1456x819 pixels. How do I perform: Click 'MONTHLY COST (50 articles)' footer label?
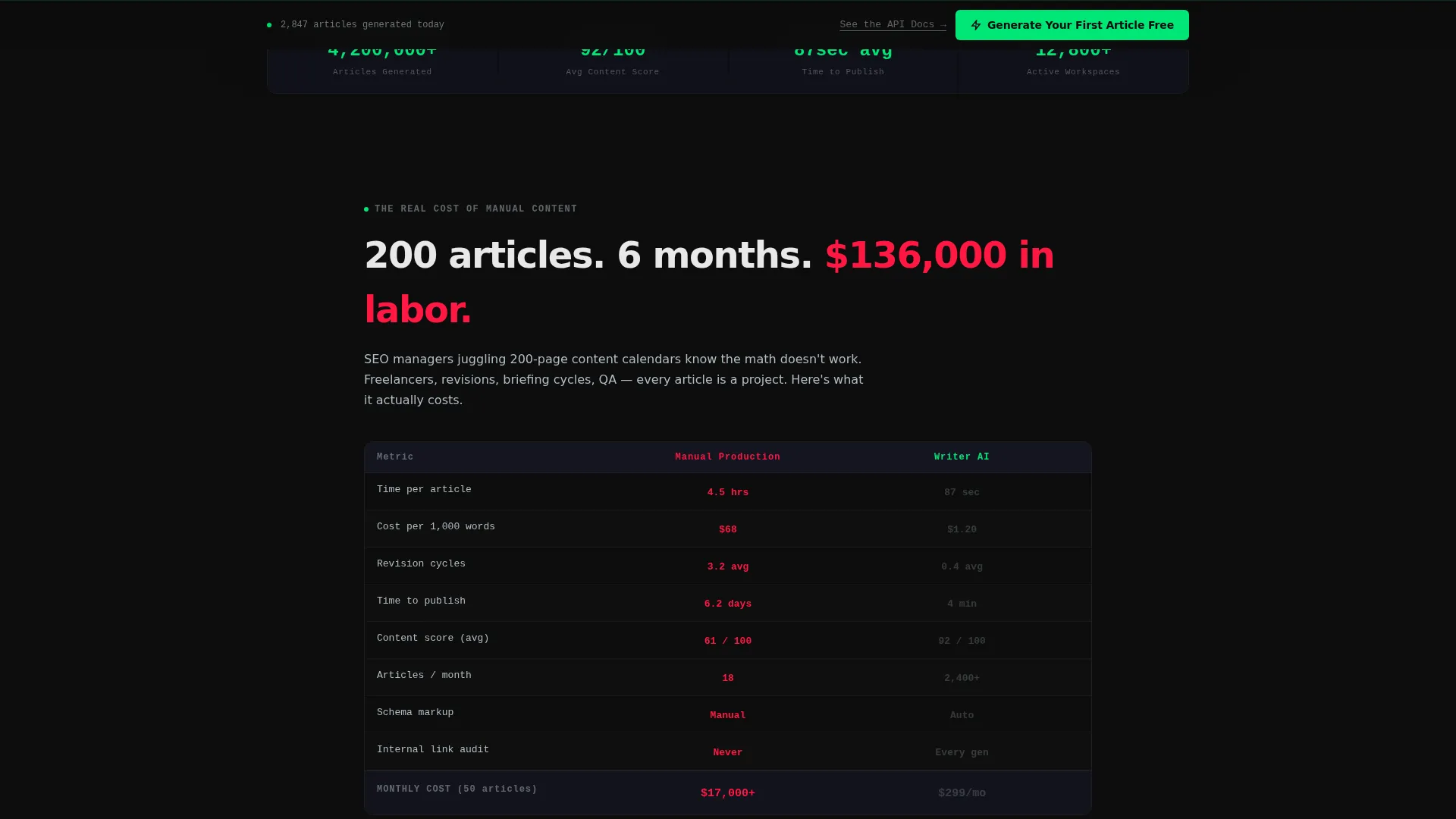(457, 789)
